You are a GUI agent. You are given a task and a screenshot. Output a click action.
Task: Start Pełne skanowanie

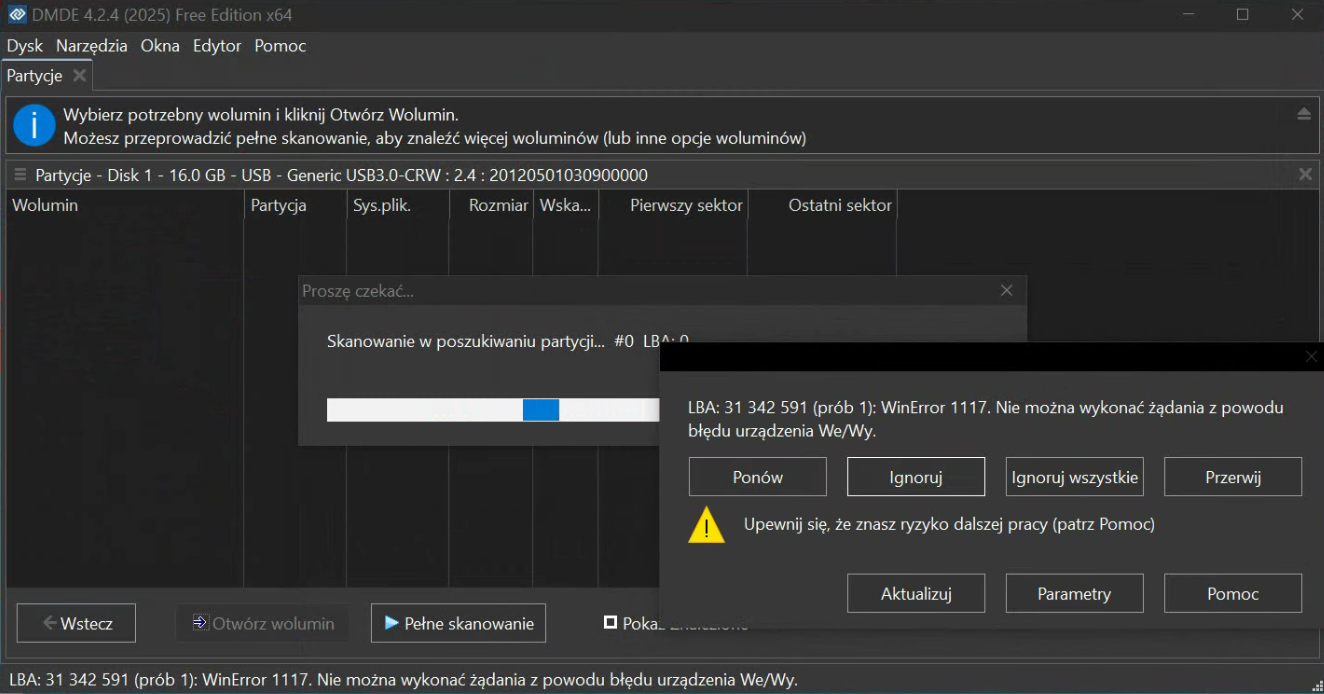pyautogui.click(x=458, y=623)
